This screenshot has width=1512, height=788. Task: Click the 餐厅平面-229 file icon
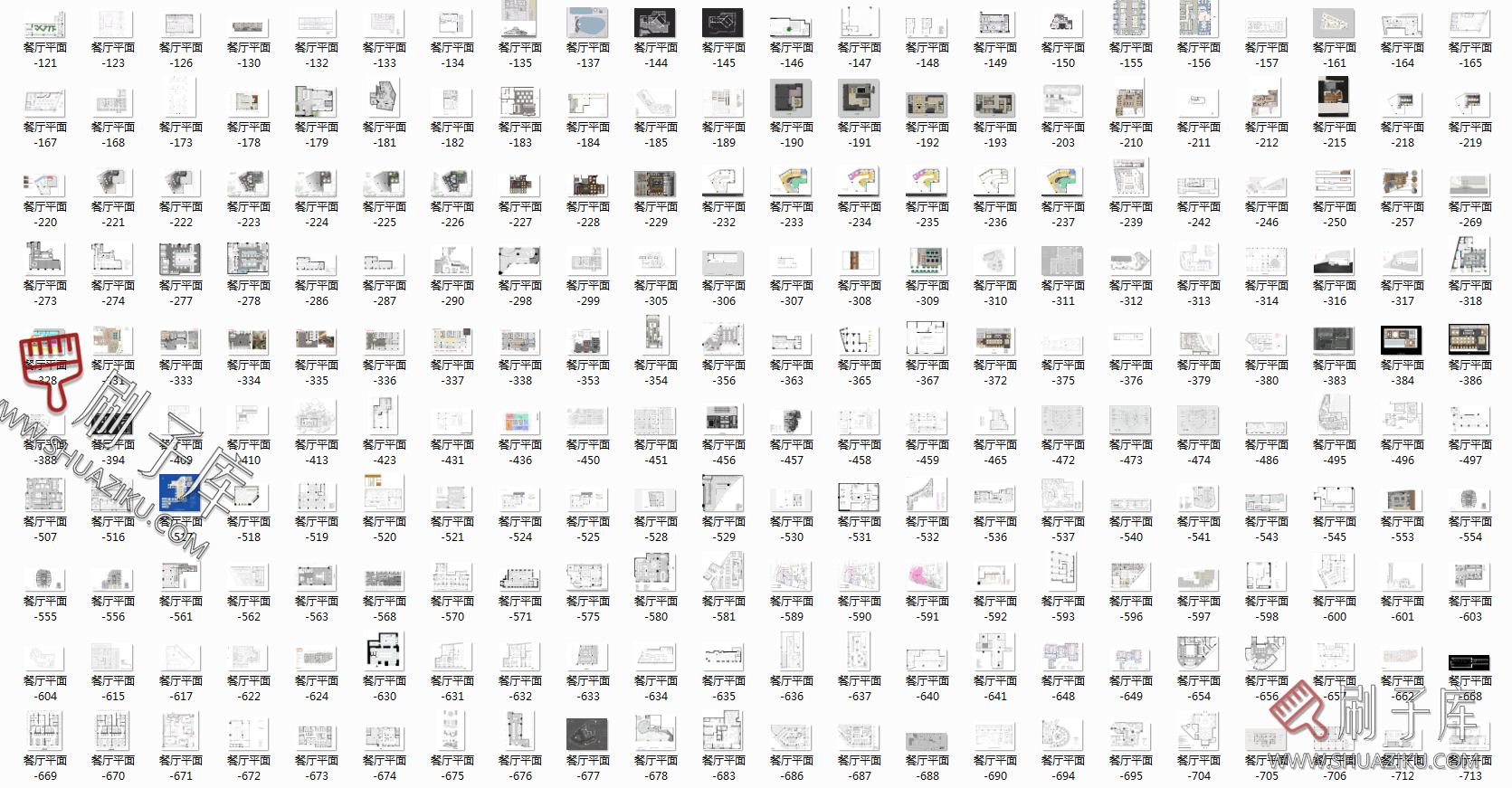tap(655, 184)
